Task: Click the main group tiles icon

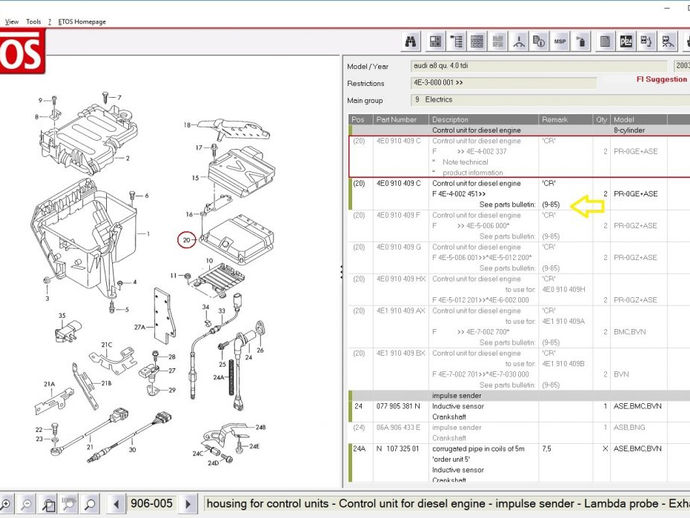Action: coord(435,42)
